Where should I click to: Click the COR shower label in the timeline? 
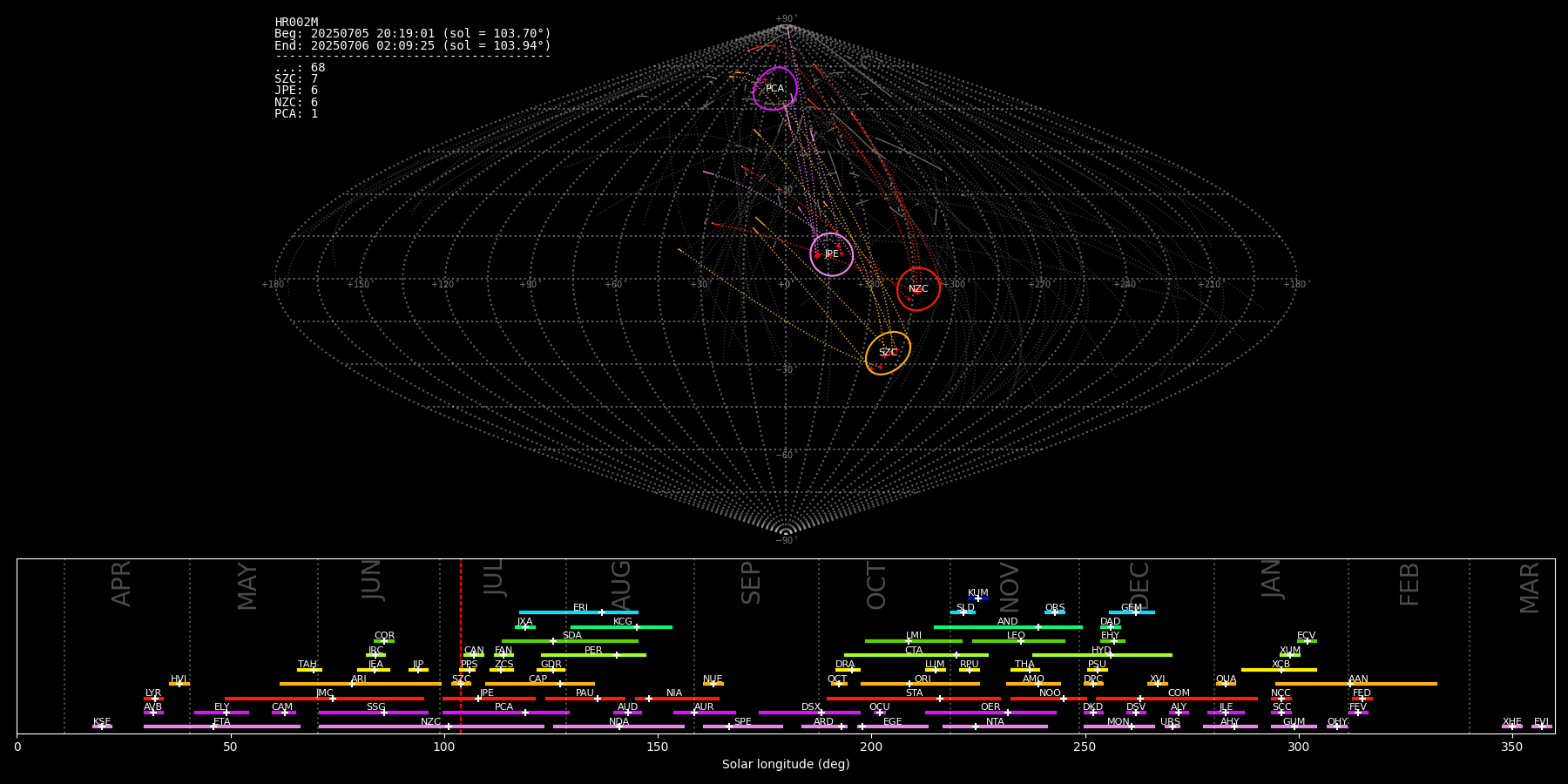click(384, 636)
